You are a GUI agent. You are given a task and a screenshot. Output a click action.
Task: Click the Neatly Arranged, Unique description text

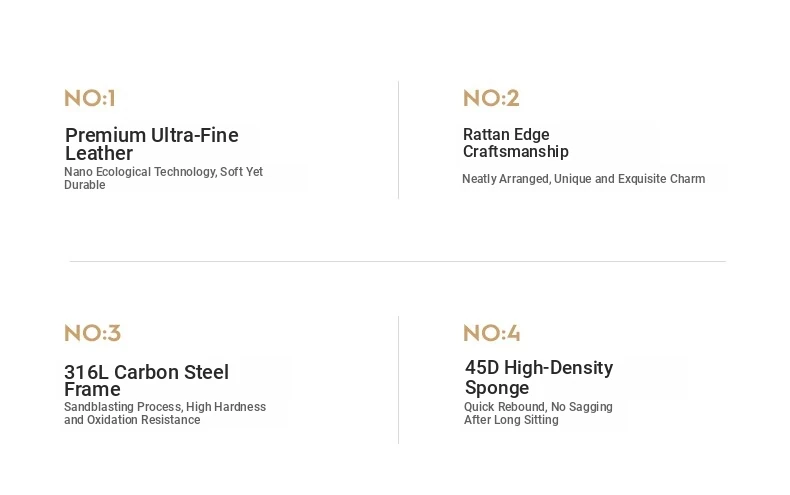tap(583, 179)
